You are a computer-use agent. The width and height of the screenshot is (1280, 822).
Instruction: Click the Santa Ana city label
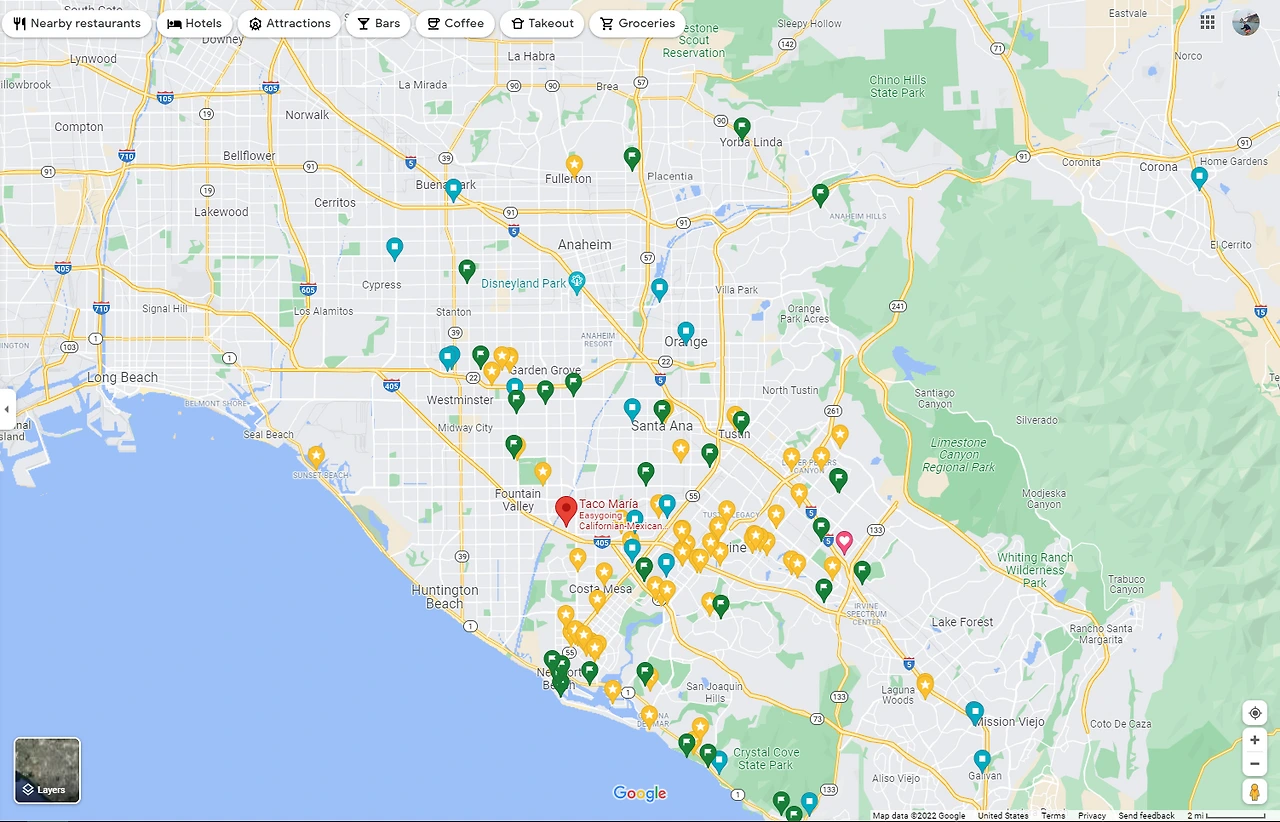pos(662,426)
